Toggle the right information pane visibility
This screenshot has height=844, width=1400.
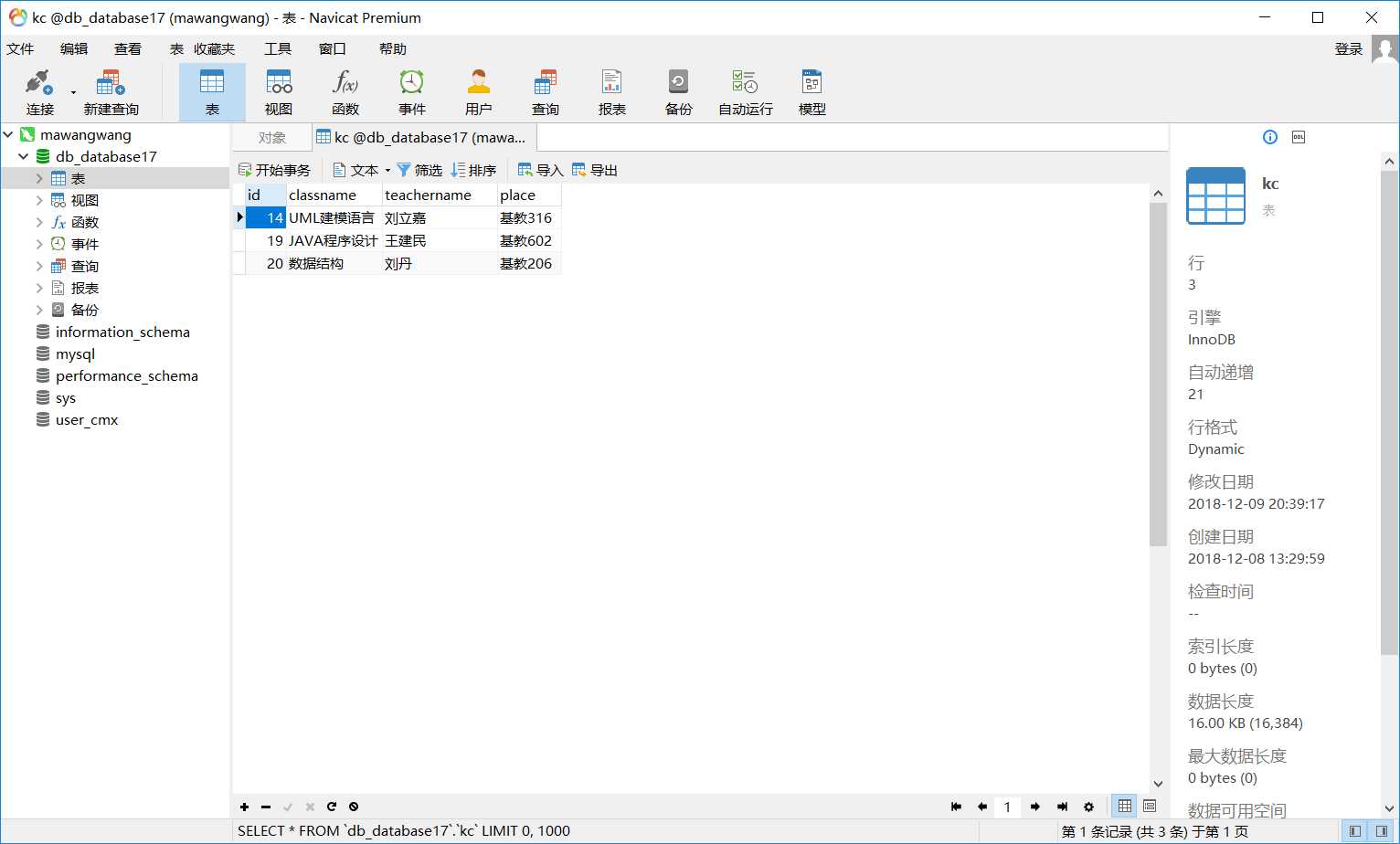(x=1382, y=831)
